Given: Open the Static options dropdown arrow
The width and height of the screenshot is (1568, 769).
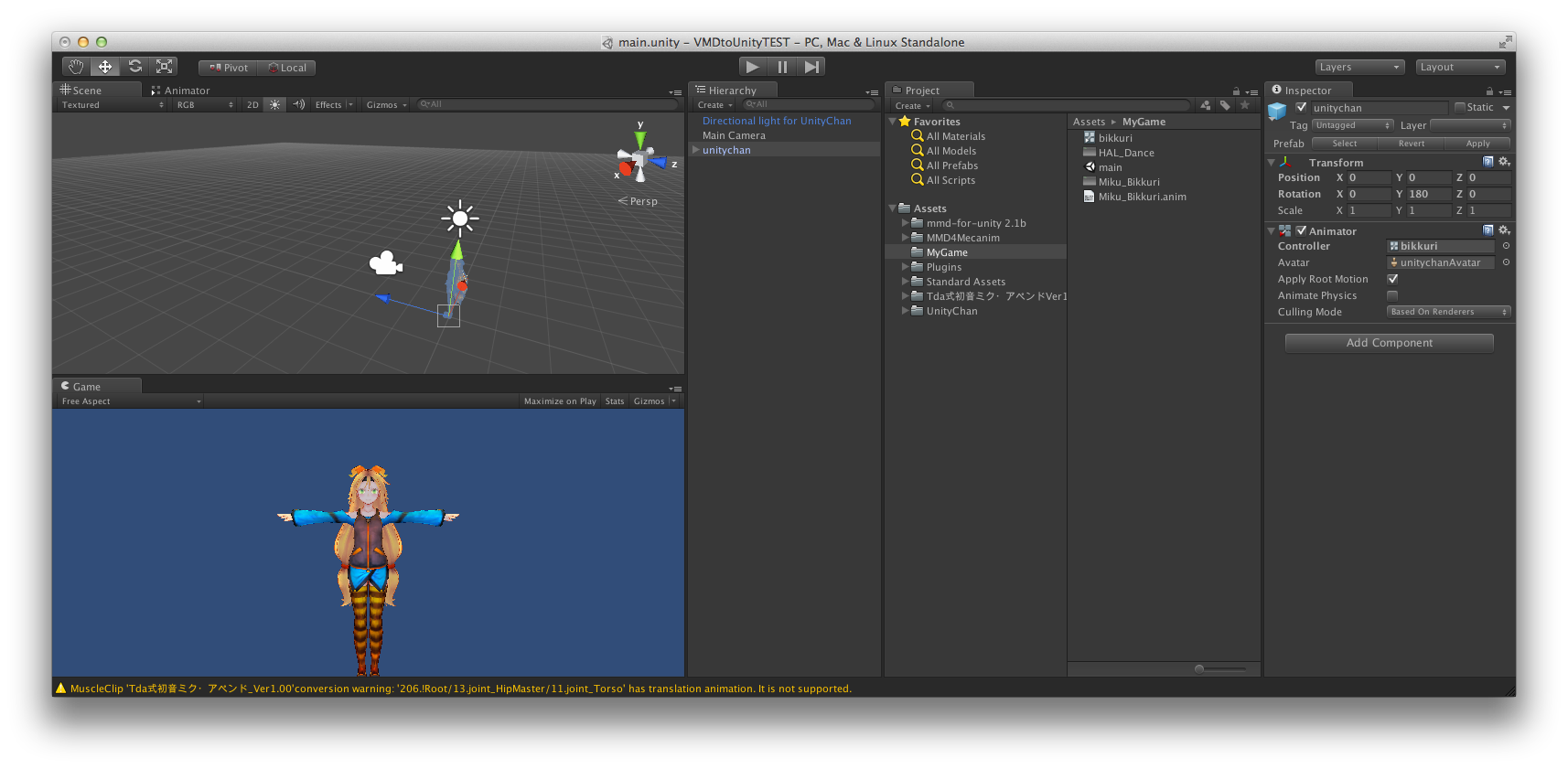Looking at the screenshot, I should coord(1506,108).
